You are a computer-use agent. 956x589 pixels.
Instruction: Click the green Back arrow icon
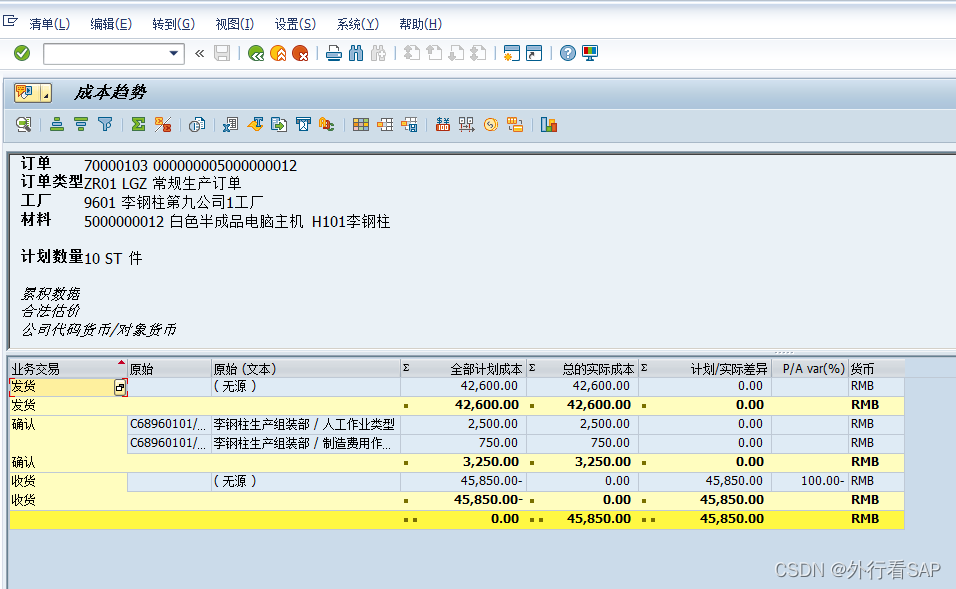pyautogui.click(x=256, y=53)
